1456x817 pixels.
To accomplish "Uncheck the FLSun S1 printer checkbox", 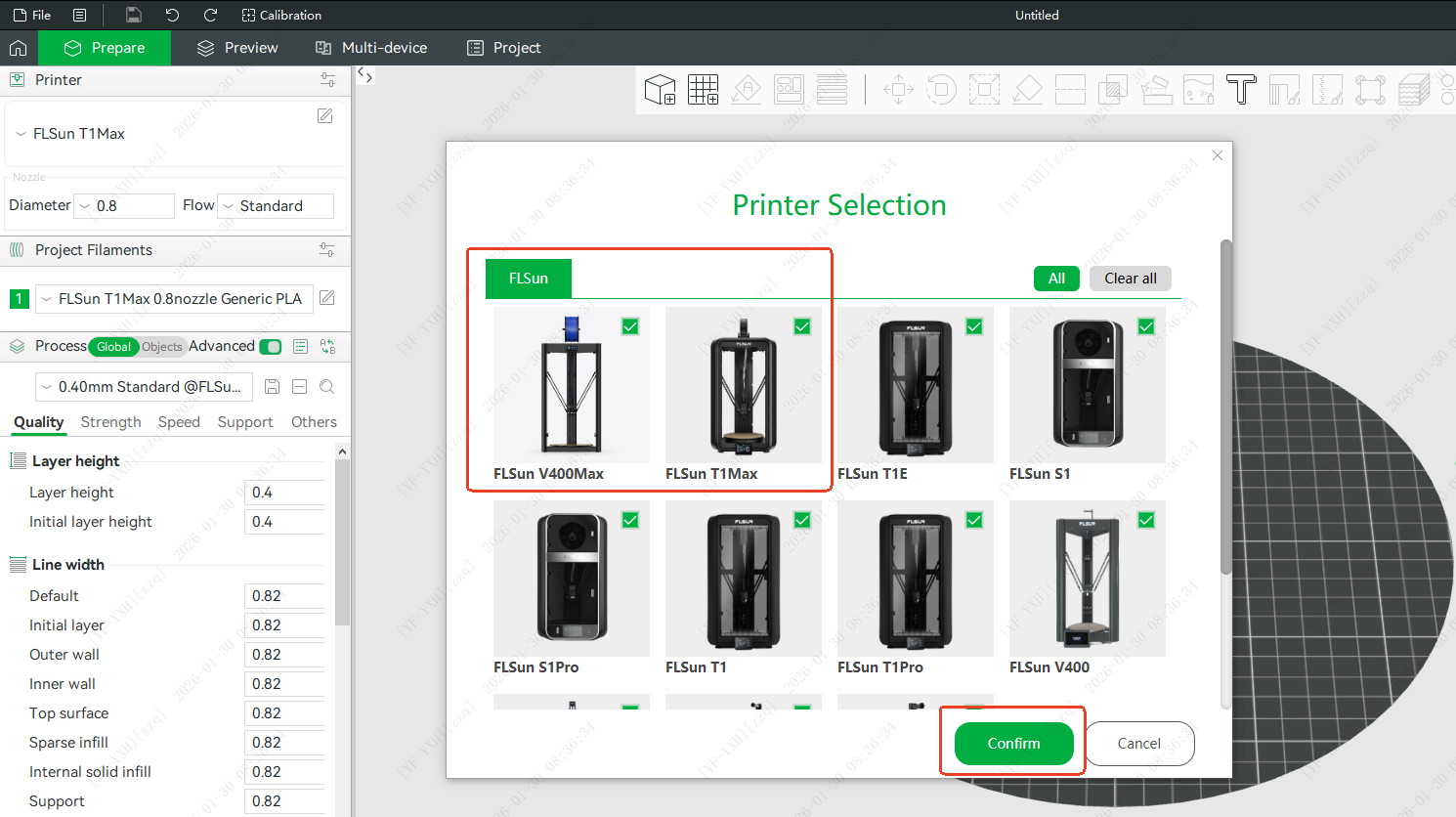I will pyautogui.click(x=1146, y=326).
